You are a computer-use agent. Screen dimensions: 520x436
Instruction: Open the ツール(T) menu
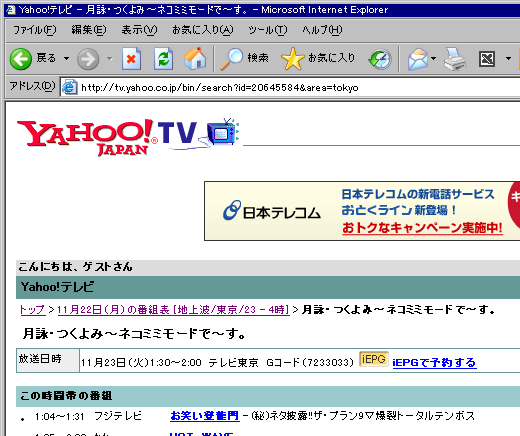267,30
